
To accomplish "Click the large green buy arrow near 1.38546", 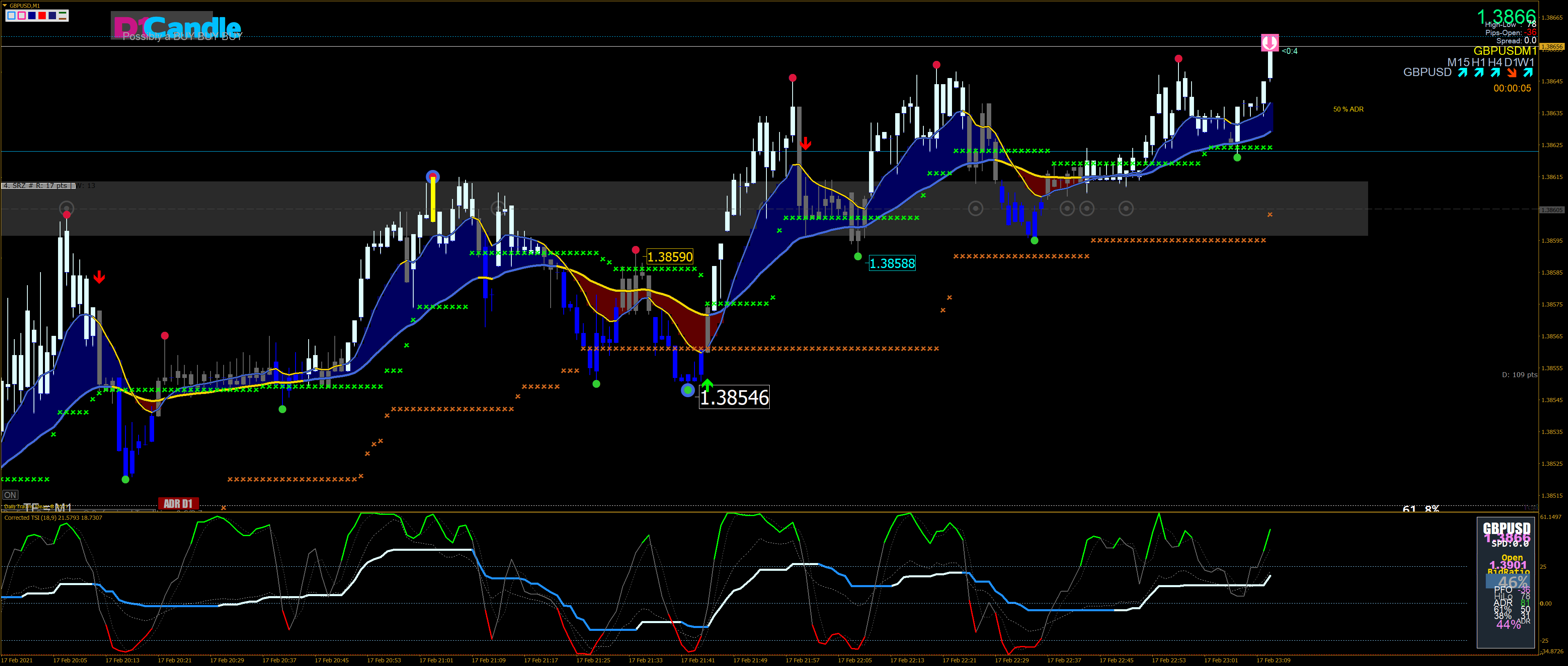I will (707, 384).
